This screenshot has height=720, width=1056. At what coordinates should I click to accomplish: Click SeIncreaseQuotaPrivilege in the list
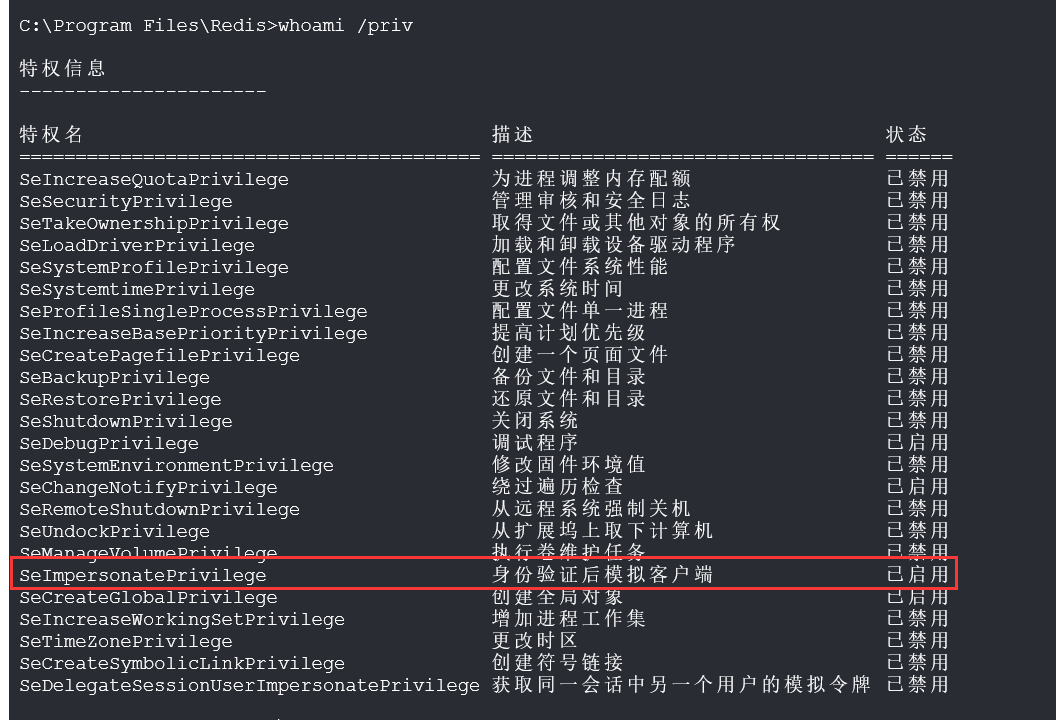[154, 180]
